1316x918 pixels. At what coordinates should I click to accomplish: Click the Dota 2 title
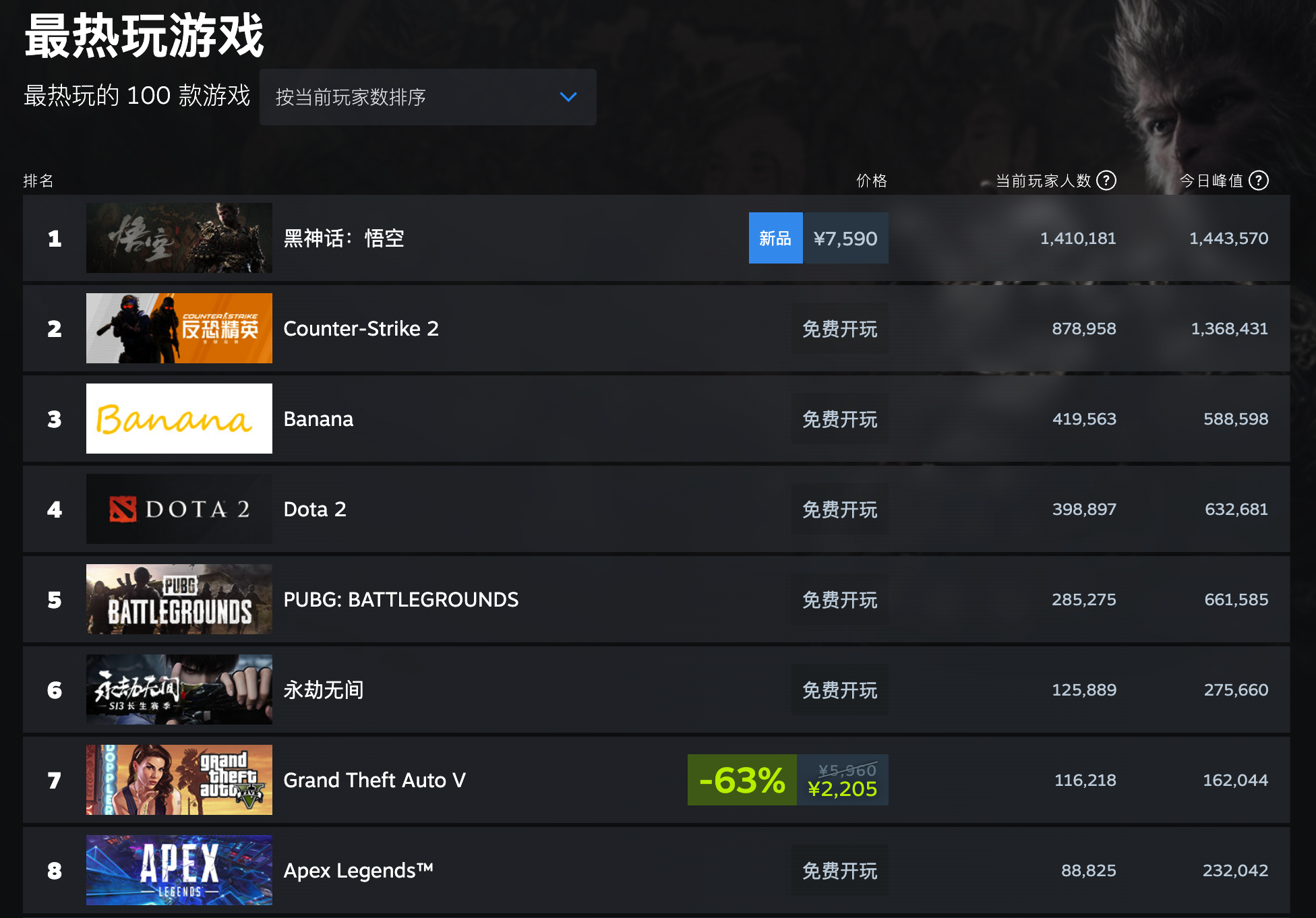tap(315, 509)
